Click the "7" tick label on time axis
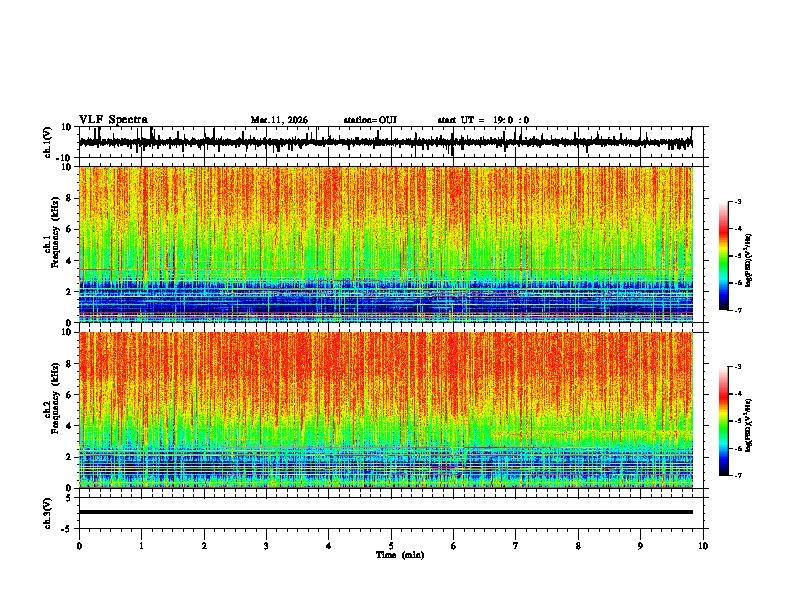Image resolution: width=792 pixels, height=612 pixels. pyautogui.click(x=516, y=546)
